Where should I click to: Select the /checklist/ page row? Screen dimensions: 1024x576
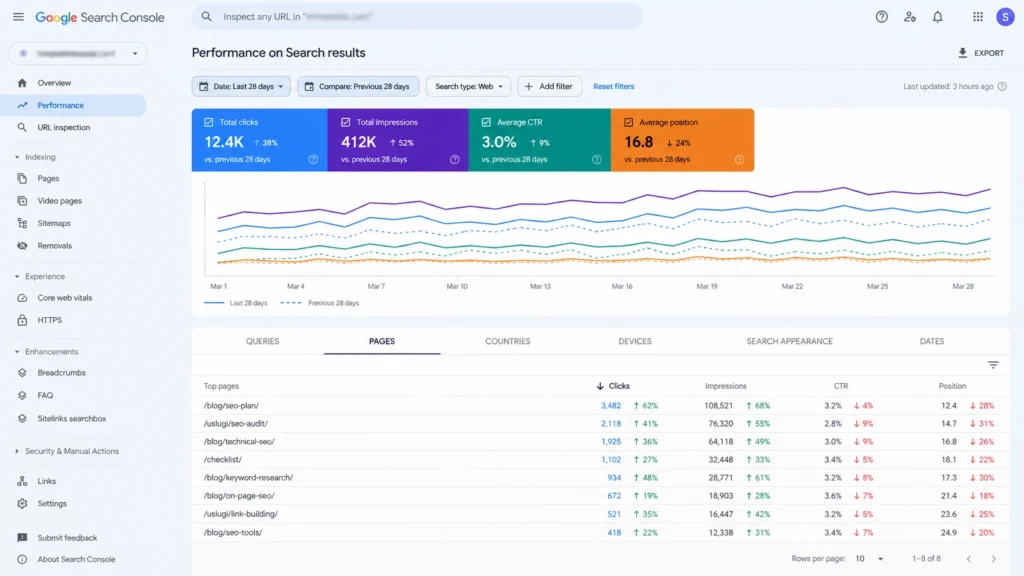(601, 460)
